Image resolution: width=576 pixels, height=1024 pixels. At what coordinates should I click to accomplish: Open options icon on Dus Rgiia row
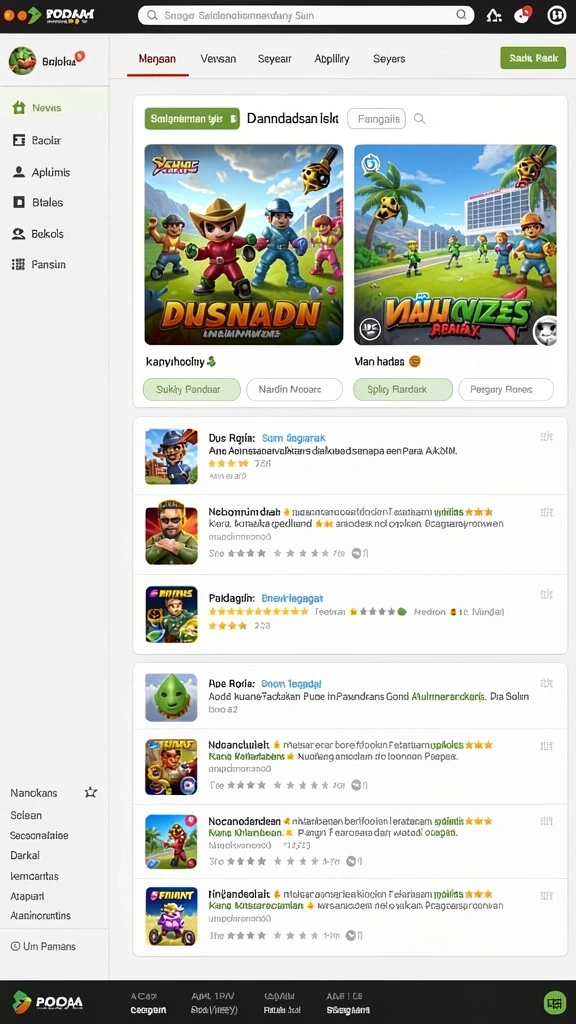tap(547, 436)
